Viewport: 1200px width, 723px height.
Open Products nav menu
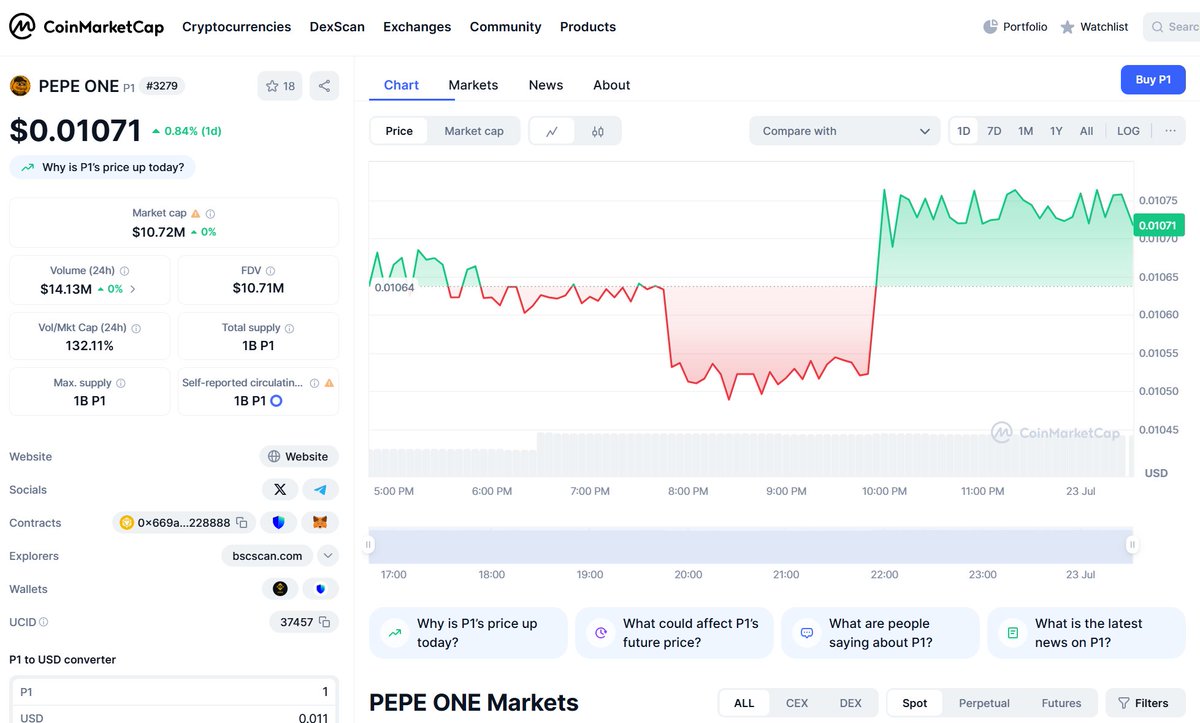click(x=588, y=27)
